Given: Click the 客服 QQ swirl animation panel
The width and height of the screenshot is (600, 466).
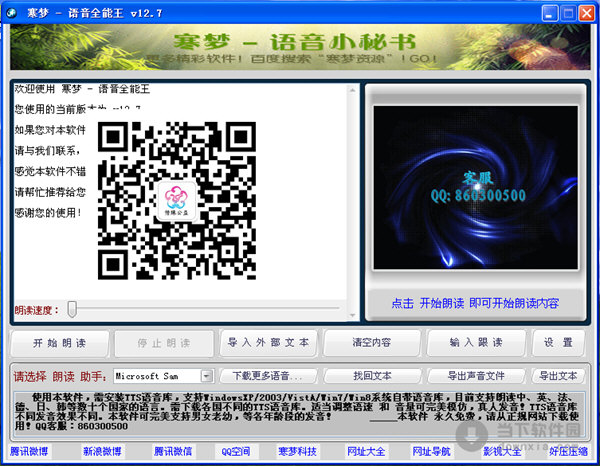Looking at the screenshot, I should pos(476,187).
